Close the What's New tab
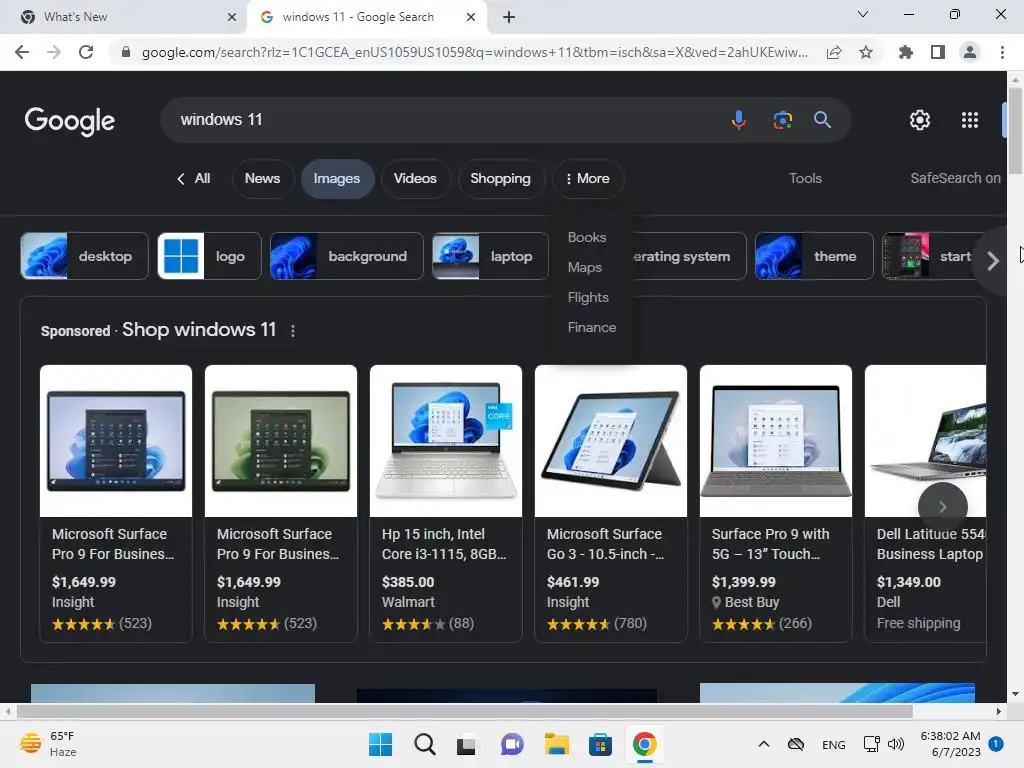The image size is (1024, 768). tap(232, 17)
